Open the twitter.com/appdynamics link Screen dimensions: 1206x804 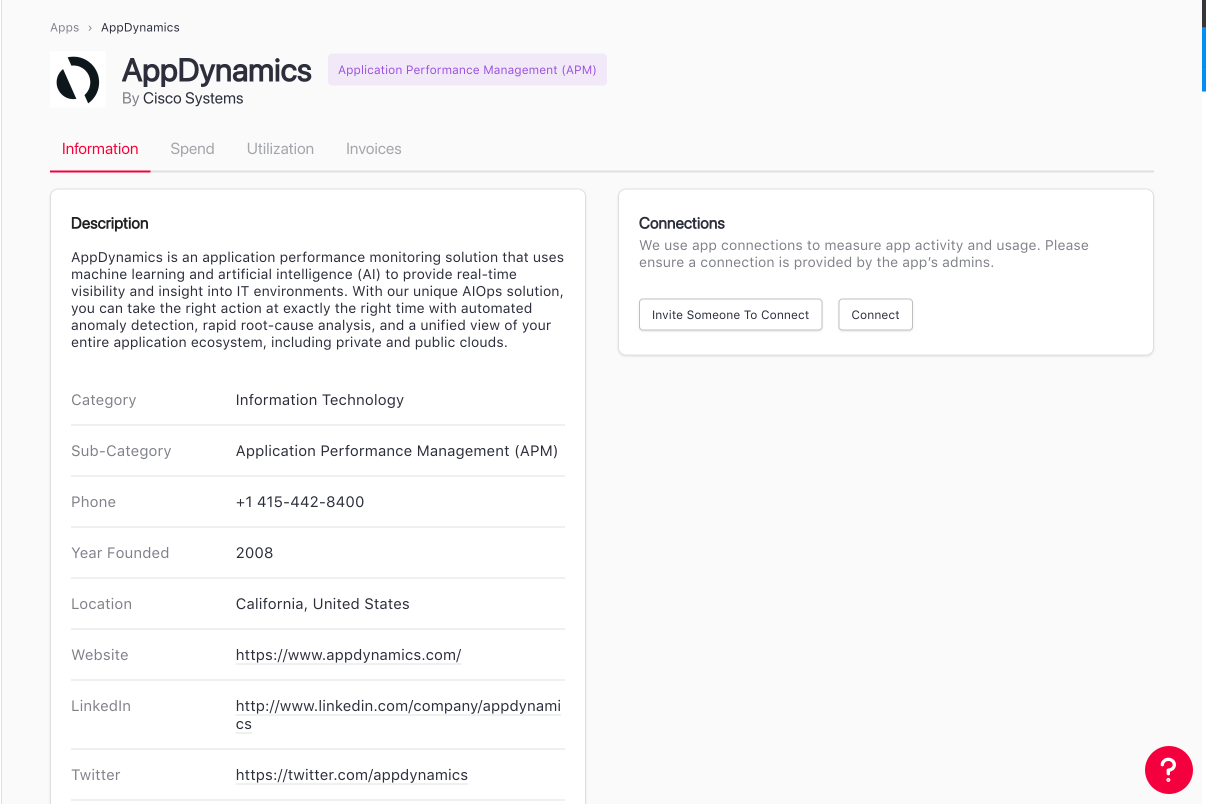pyautogui.click(x=352, y=775)
